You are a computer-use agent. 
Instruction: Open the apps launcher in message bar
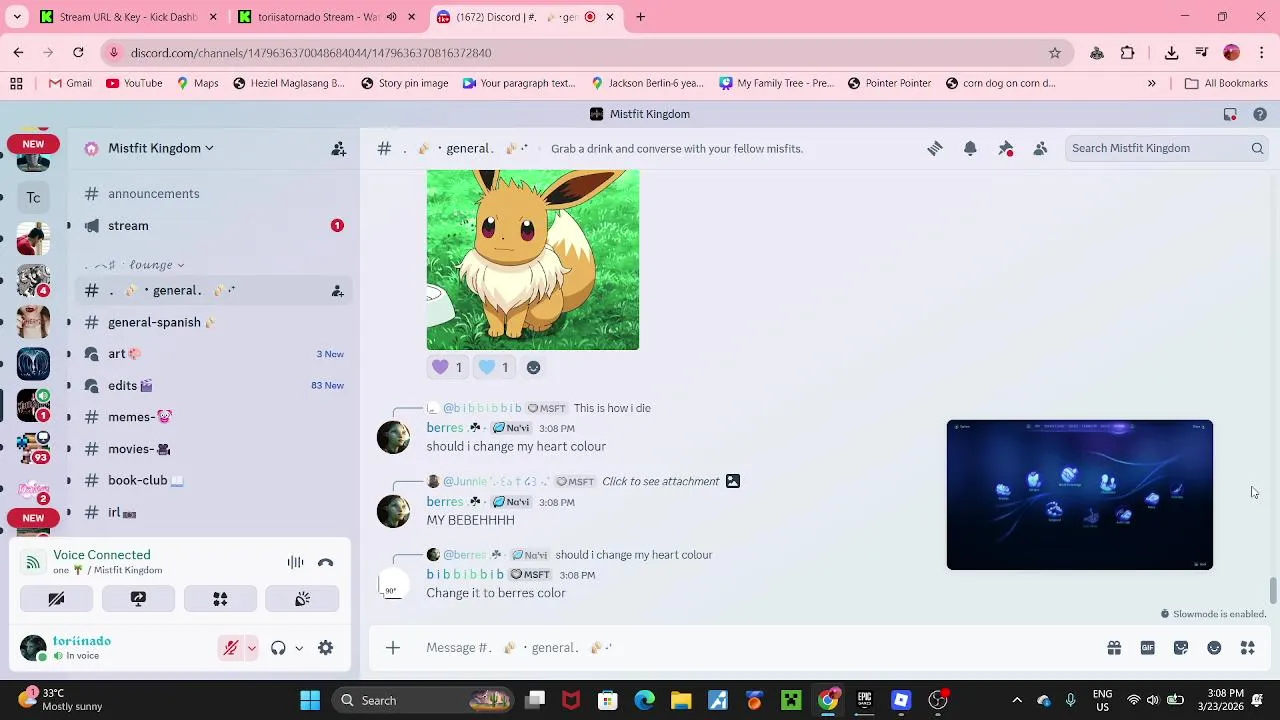coord(1248,648)
